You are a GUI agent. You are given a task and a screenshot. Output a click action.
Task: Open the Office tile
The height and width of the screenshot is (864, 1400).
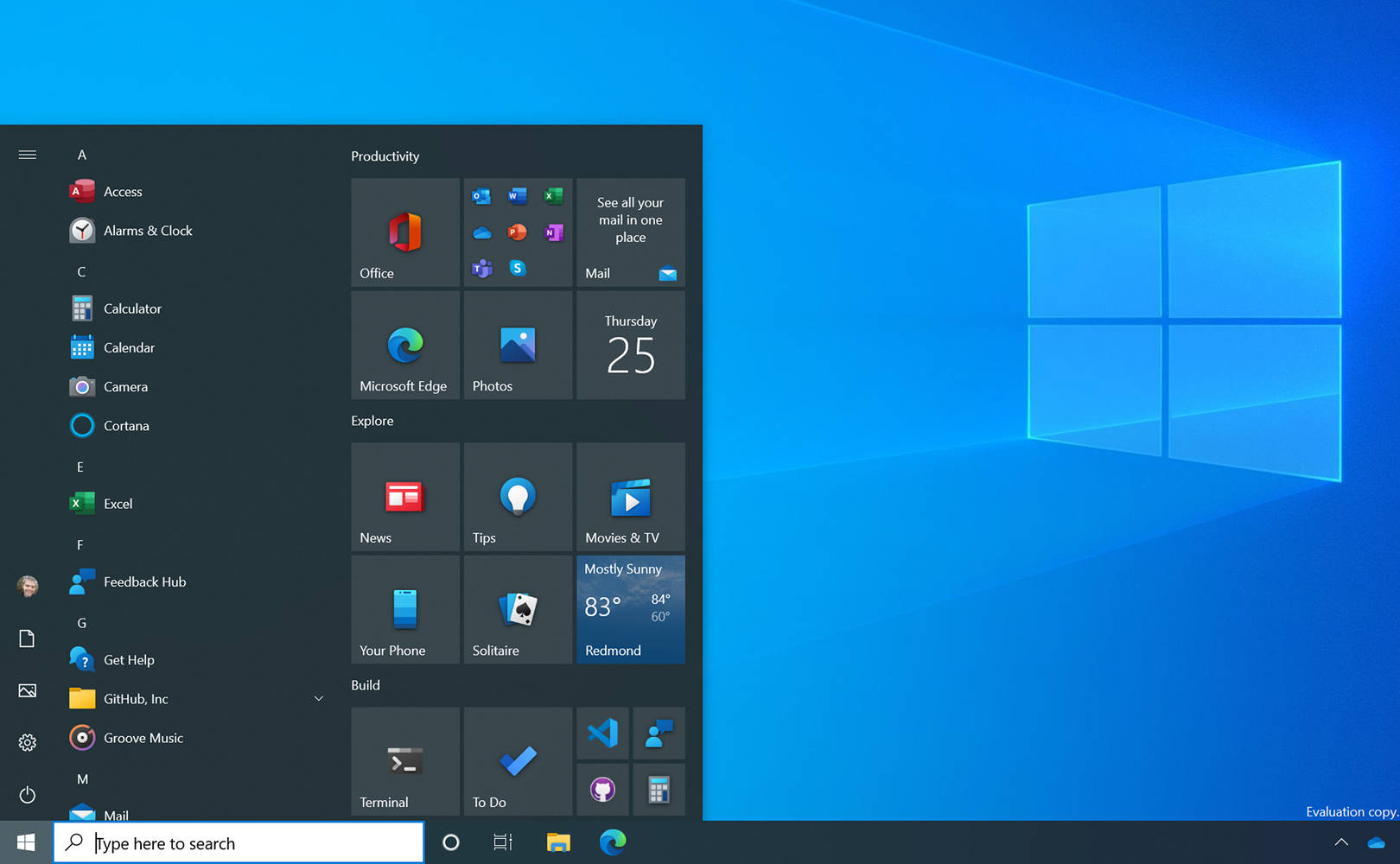coord(405,232)
